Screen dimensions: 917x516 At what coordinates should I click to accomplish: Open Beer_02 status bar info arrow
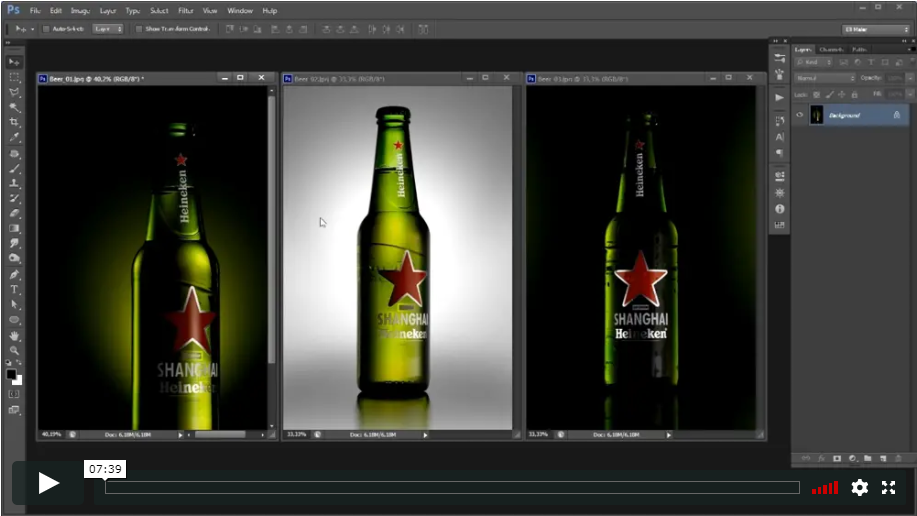point(425,435)
